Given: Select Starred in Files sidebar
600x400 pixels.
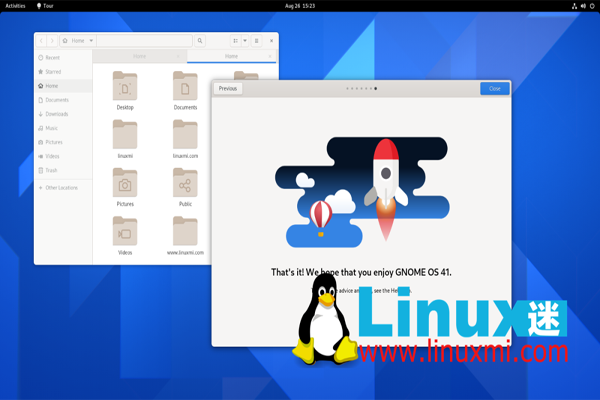Looking at the screenshot, I should [x=64, y=72].
